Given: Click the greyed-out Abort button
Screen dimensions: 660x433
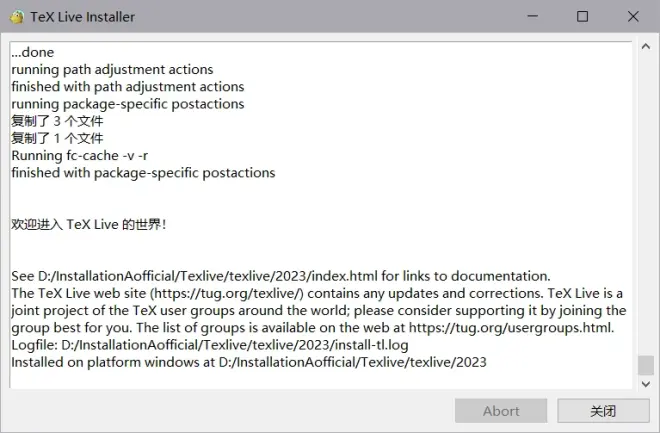Looking at the screenshot, I should 501,411.
